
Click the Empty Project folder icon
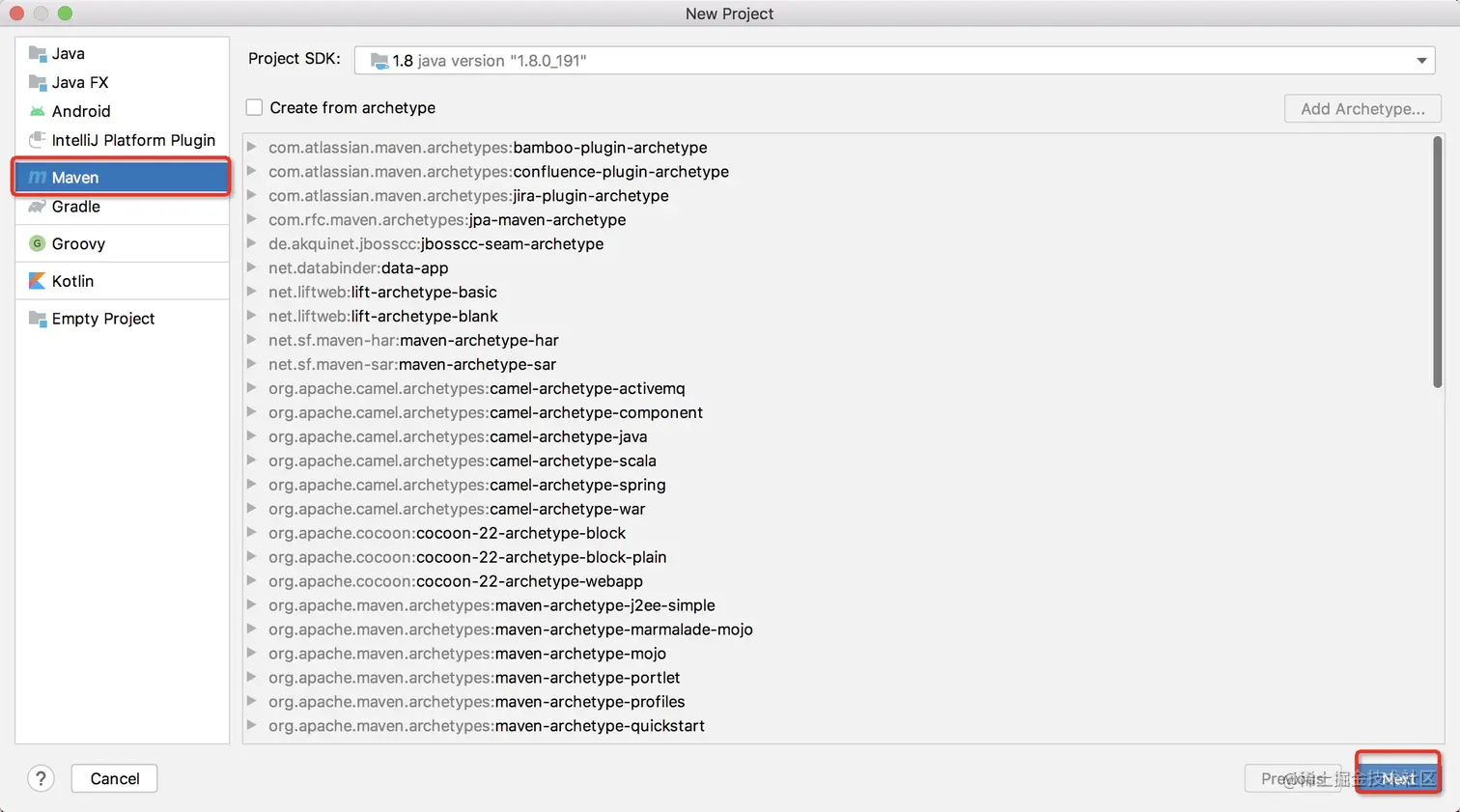tap(38, 319)
